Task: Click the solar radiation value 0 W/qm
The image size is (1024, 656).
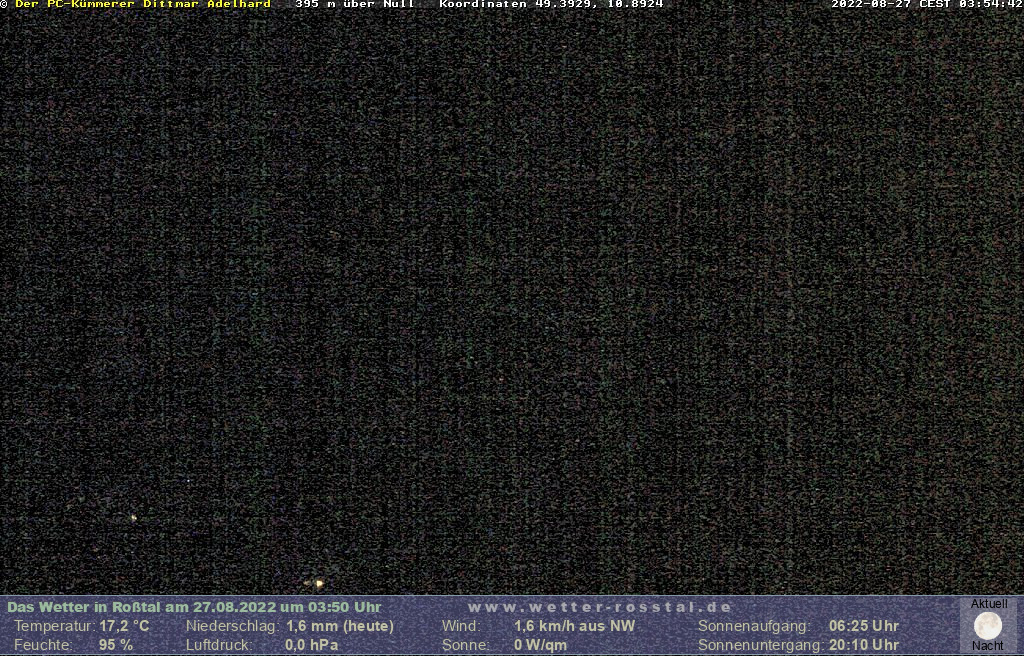Action: tap(540, 645)
